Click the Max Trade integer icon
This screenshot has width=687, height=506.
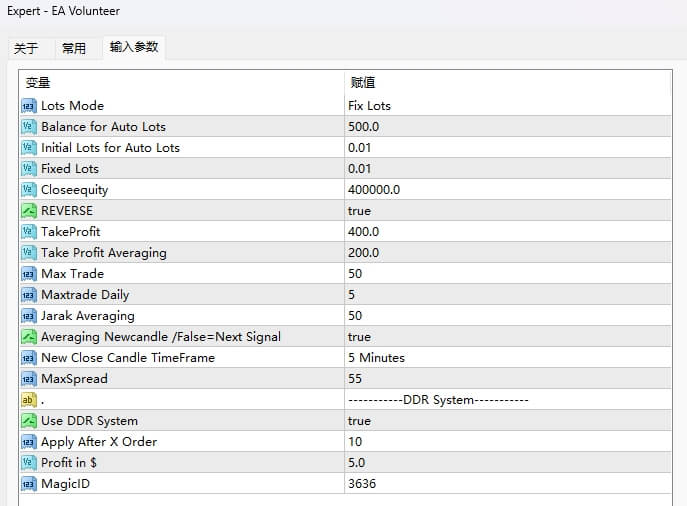pyautogui.click(x=28, y=274)
